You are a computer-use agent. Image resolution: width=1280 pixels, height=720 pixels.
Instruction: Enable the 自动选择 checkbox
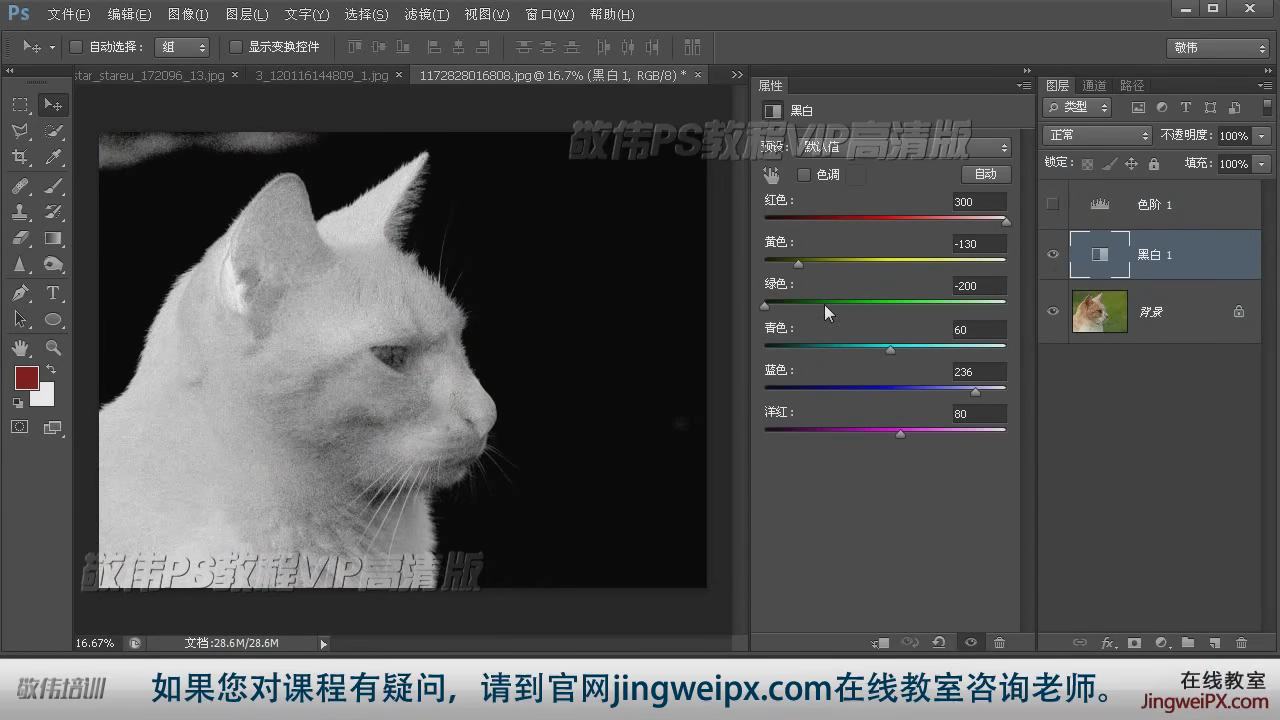(x=76, y=47)
